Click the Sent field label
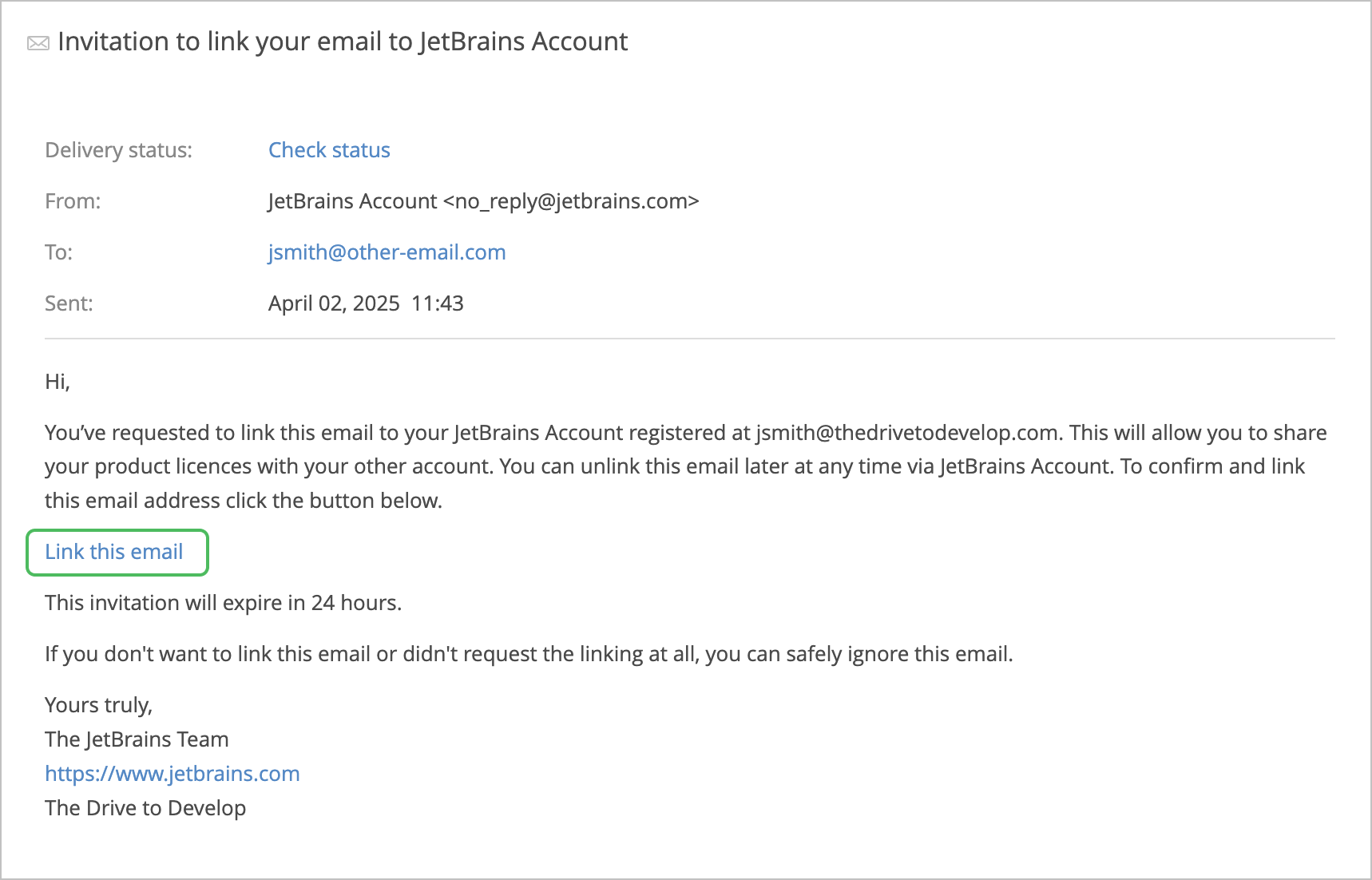This screenshot has height=880, width=1372. coord(69,303)
